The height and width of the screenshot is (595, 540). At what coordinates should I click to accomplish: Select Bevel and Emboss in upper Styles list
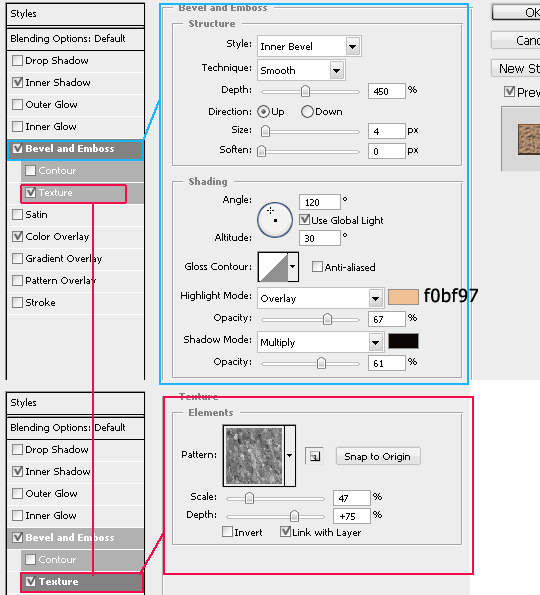[75, 149]
